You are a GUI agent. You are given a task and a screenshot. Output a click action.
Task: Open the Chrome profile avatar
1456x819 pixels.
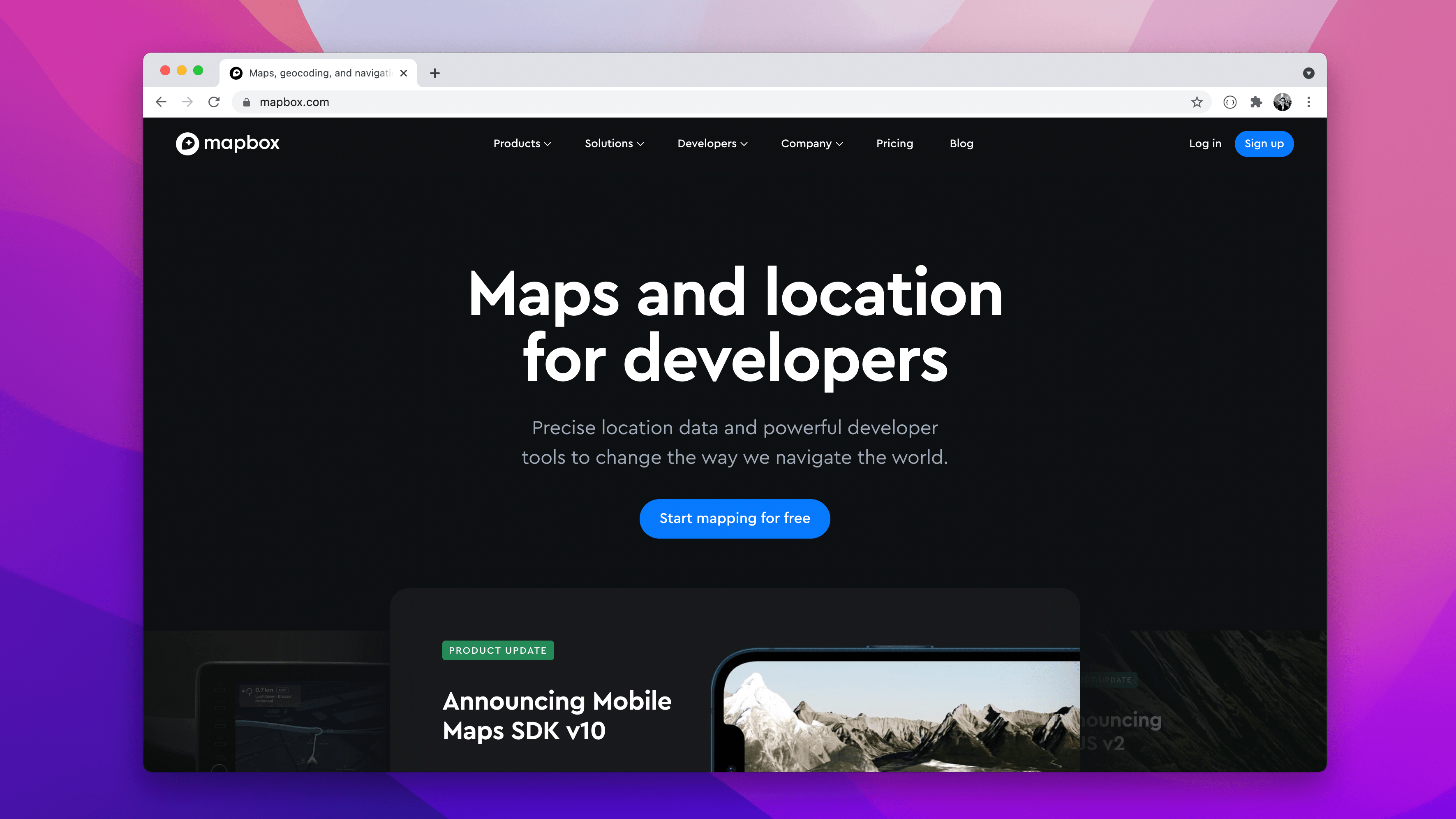pyautogui.click(x=1282, y=102)
